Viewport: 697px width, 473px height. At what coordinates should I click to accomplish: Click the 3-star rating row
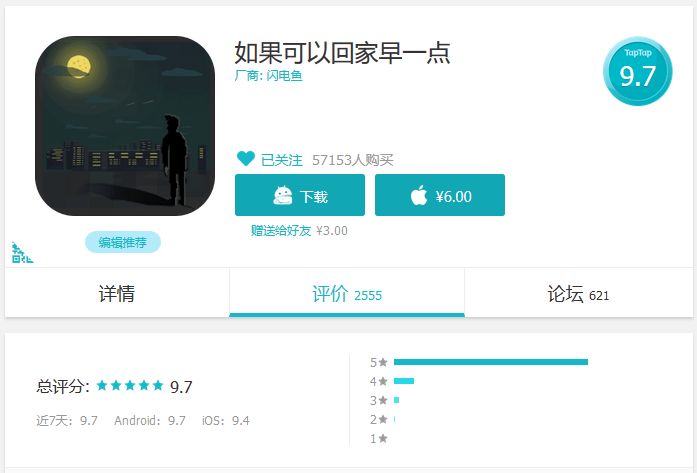click(x=385, y=400)
